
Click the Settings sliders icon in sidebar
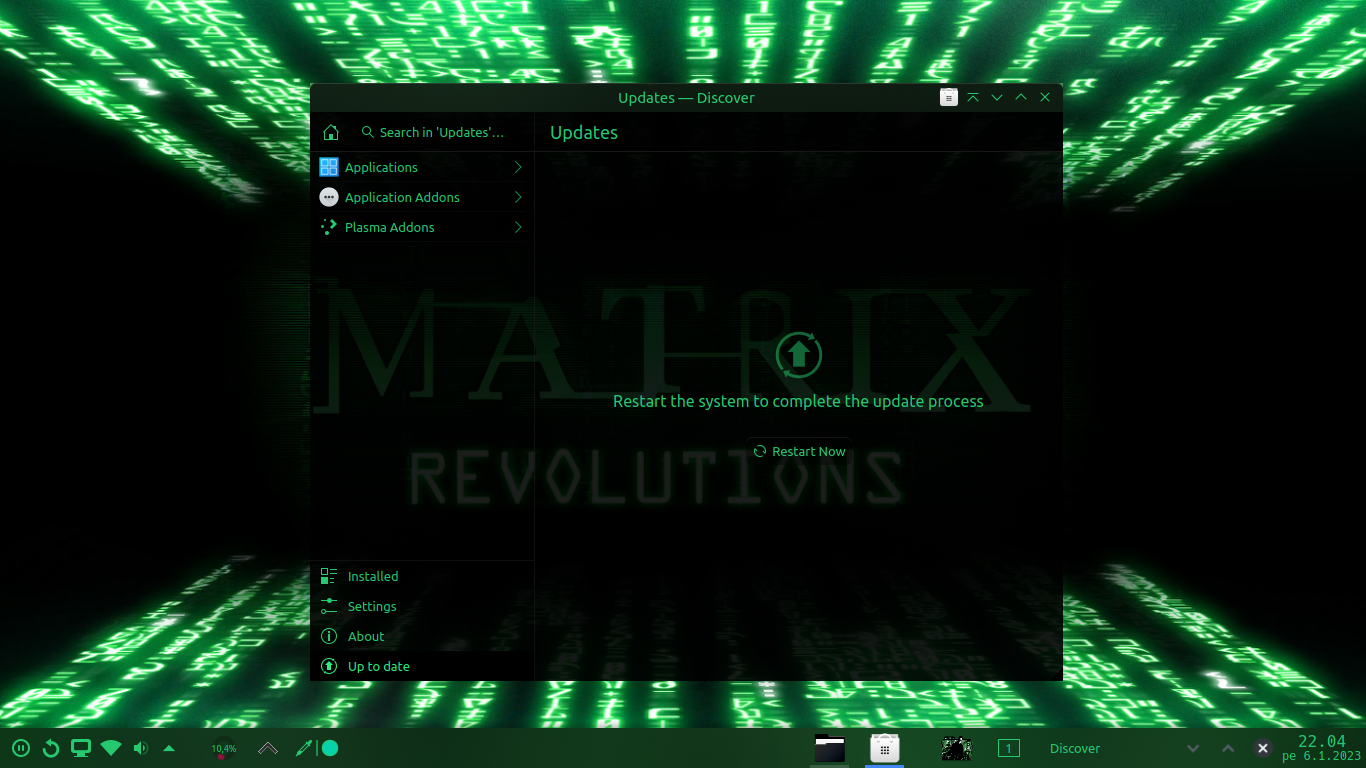[x=329, y=606]
